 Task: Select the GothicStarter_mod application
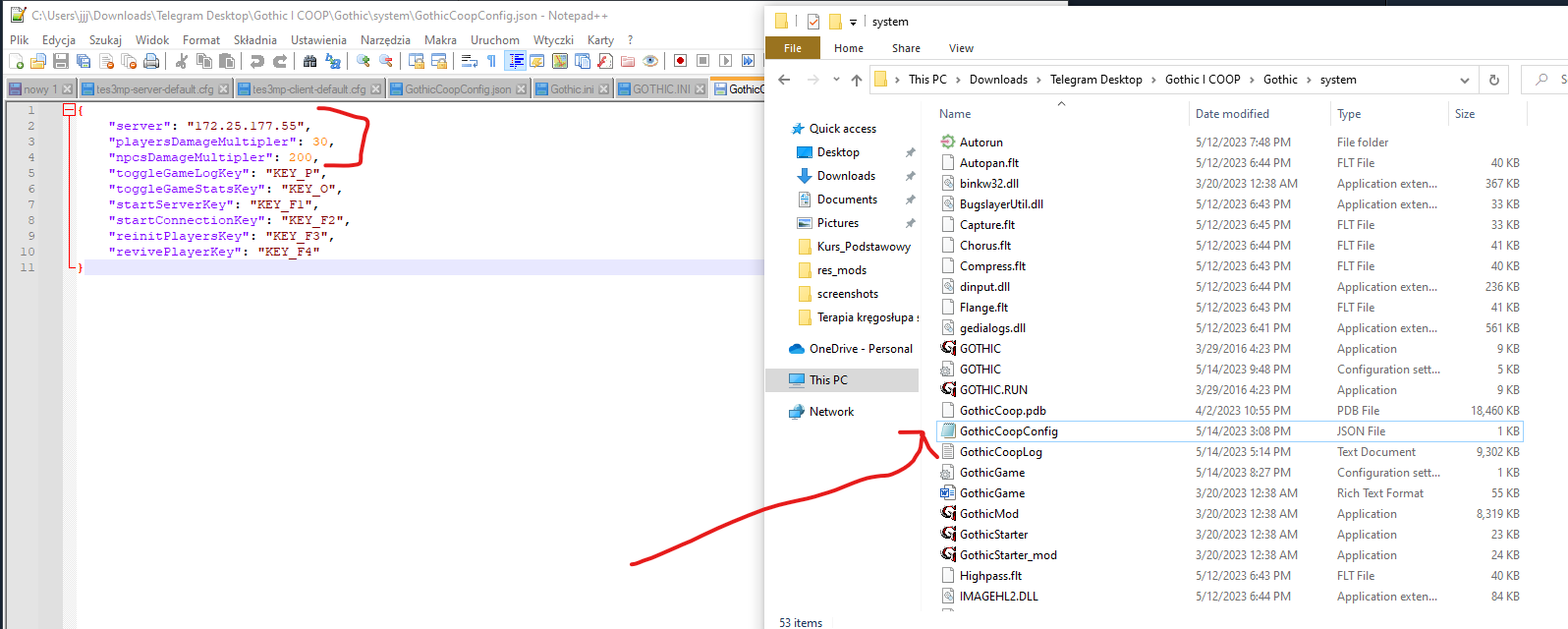click(1229, 555)
